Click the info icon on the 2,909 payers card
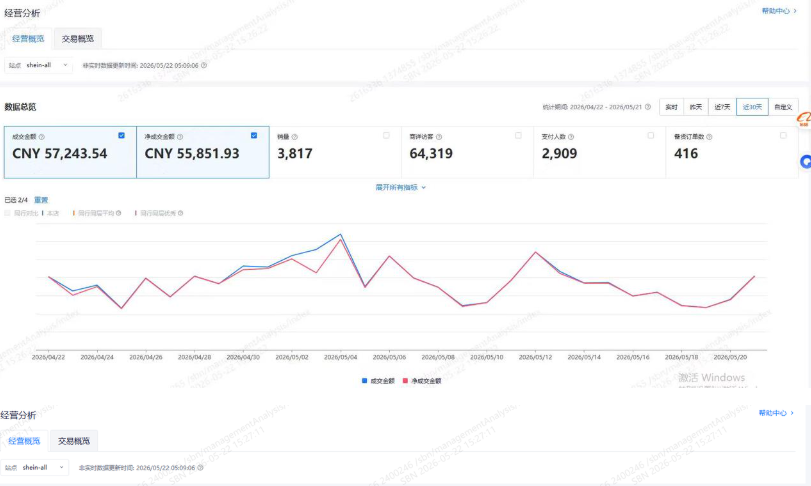Image resolution: width=811 pixels, height=486 pixels. [571, 137]
